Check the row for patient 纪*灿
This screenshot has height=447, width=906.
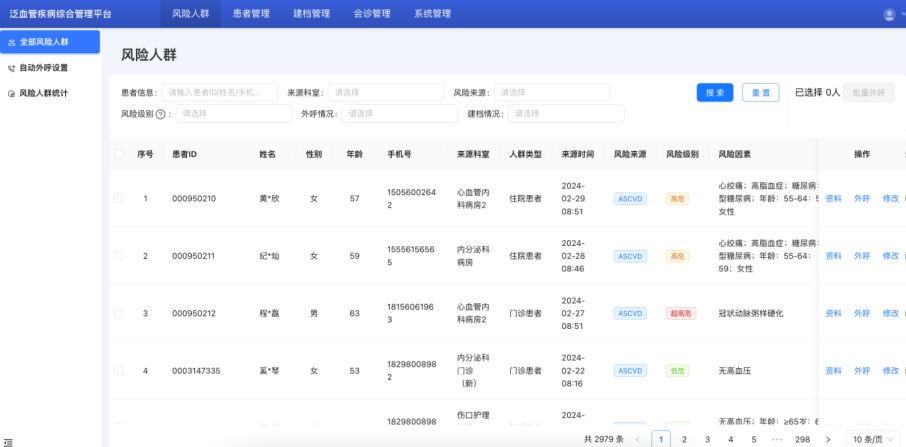(119, 256)
